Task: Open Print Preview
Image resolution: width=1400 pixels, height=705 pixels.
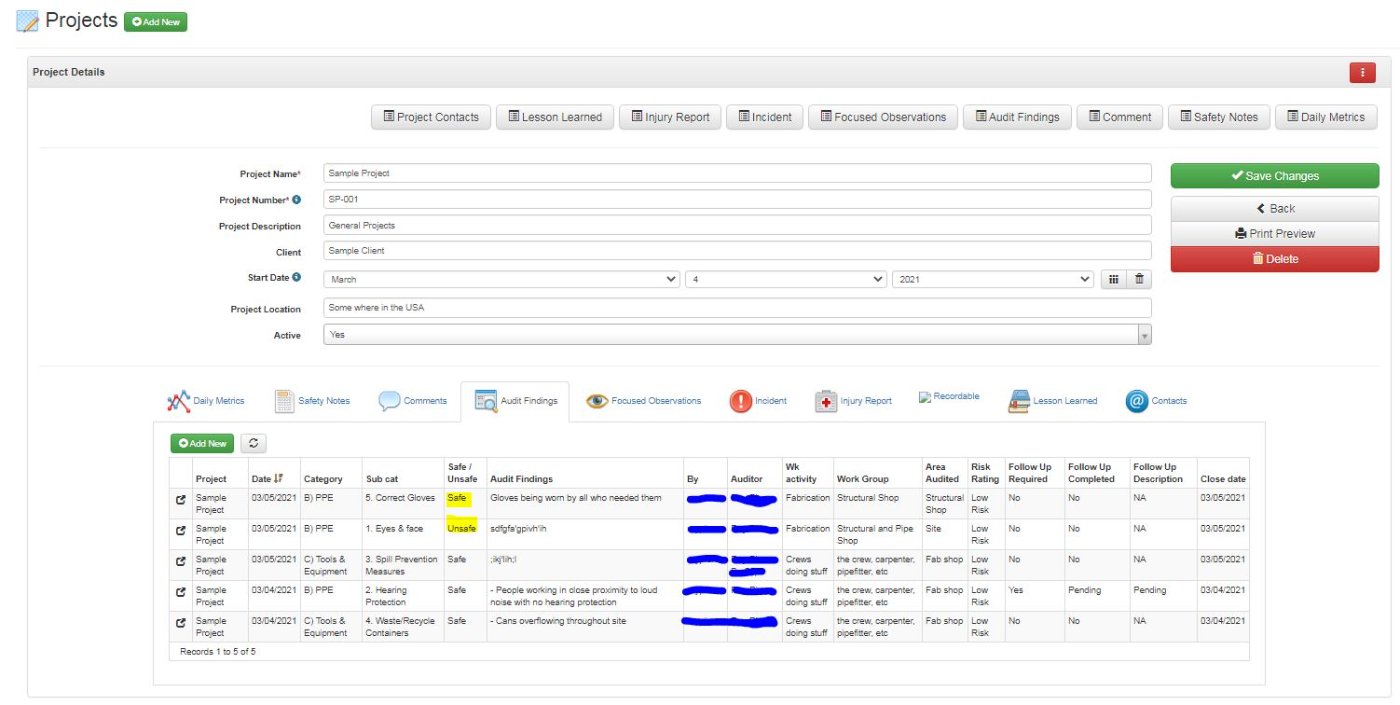Action: [x=1275, y=234]
